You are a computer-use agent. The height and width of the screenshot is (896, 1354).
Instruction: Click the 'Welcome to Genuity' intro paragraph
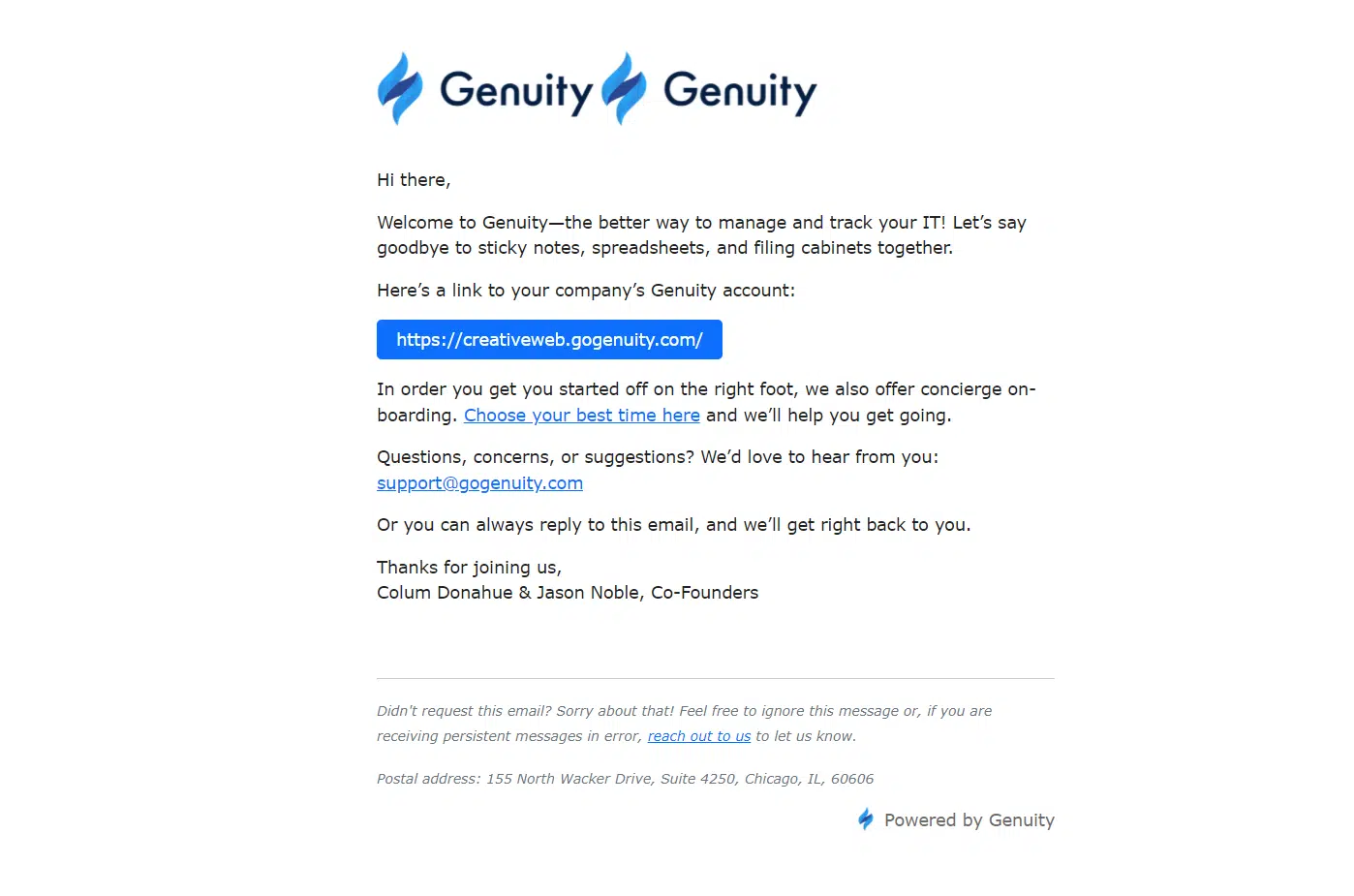click(x=701, y=235)
